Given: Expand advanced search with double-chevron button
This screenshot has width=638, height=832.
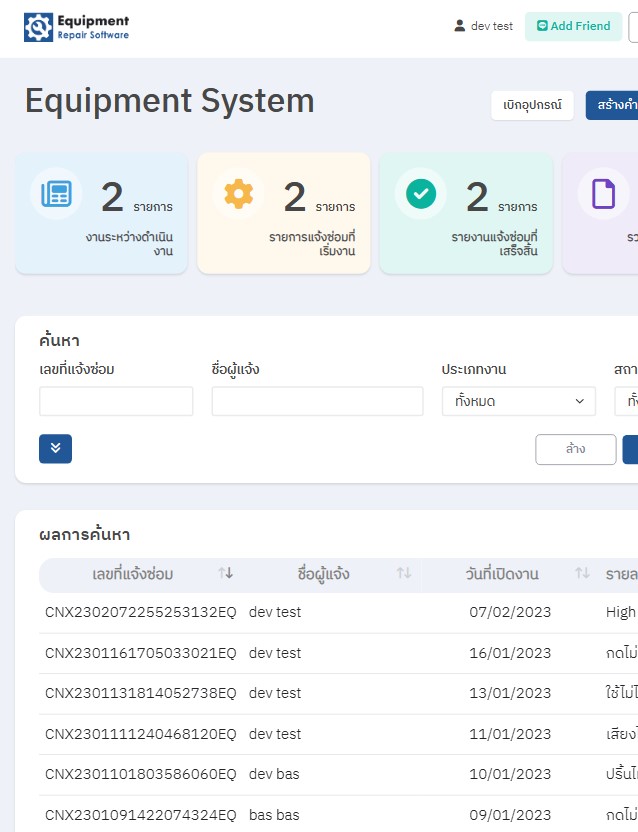Looking at the screenshot, I should tap(55, 449).
